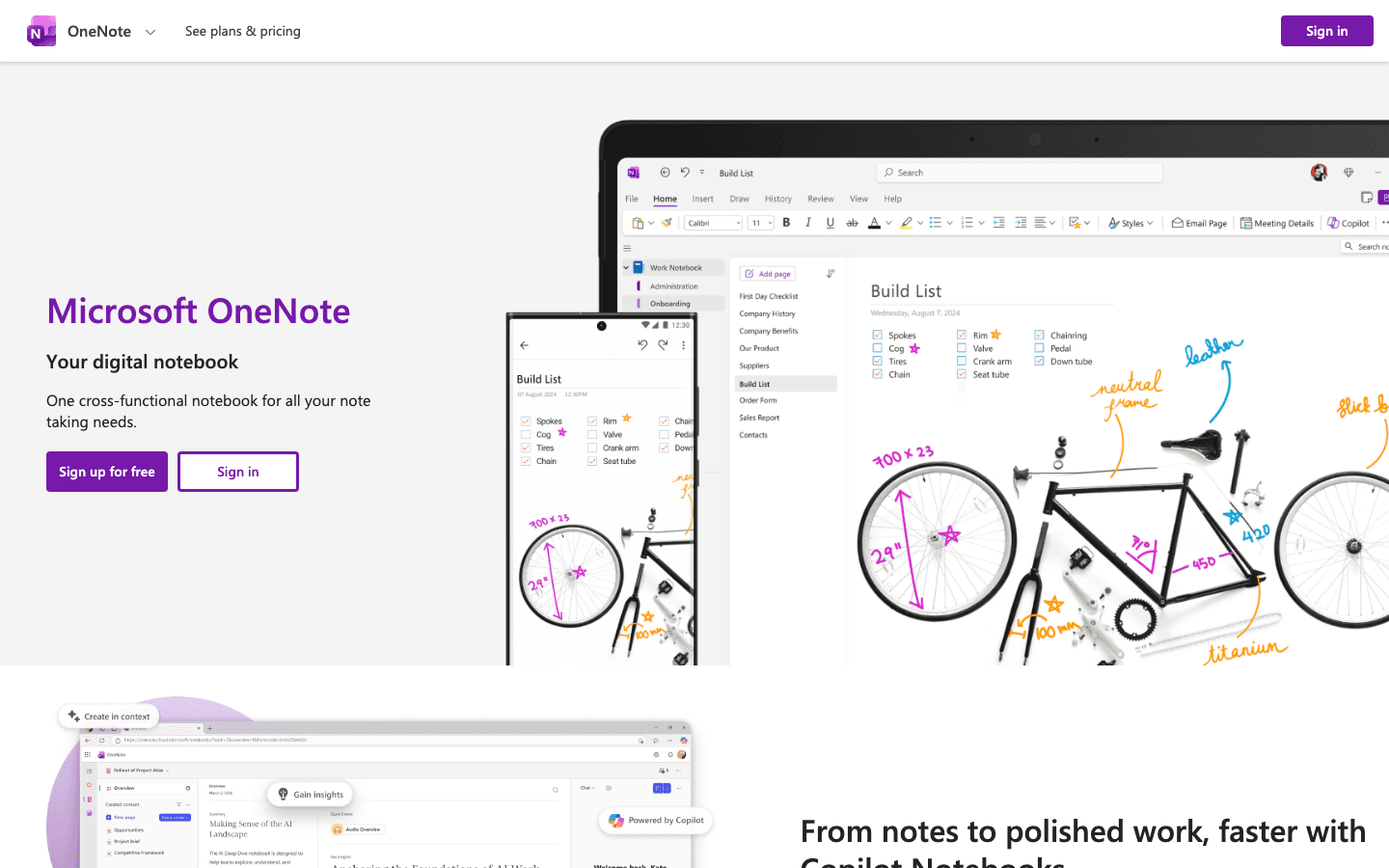Check the Crank arm checkbox in the desktop list
The image size is (1389, 868).
(x=962, y=361)
